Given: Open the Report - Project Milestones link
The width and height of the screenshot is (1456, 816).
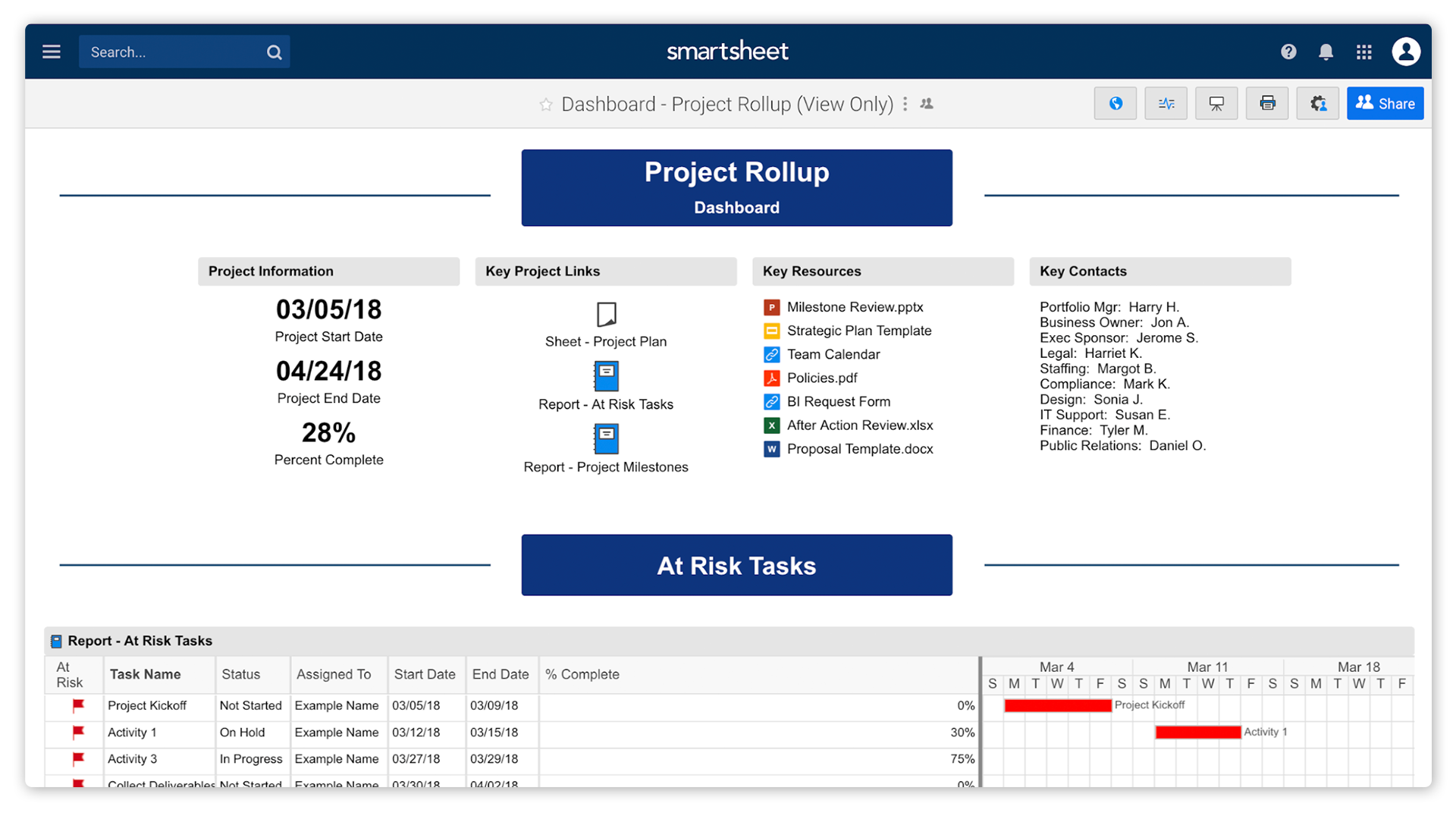Looking at the screenshot, I should coord(606,468).
